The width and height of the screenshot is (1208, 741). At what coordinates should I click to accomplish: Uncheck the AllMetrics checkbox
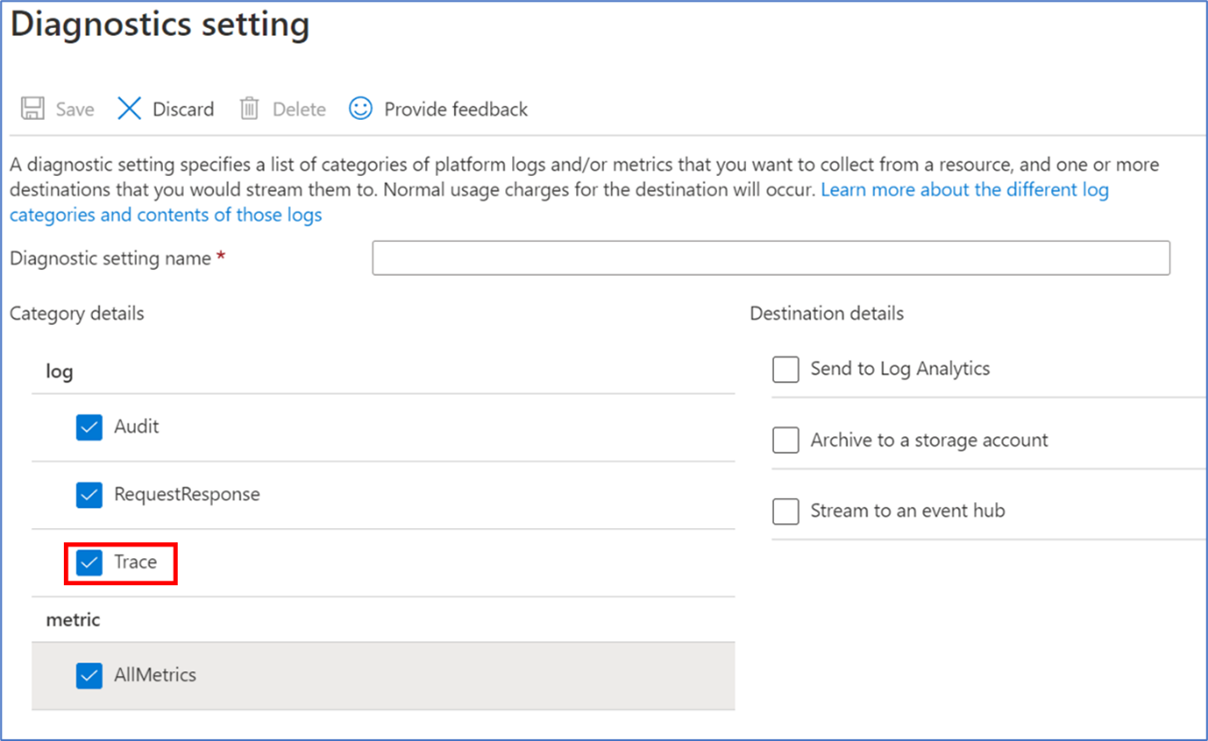tap(89, 675)
